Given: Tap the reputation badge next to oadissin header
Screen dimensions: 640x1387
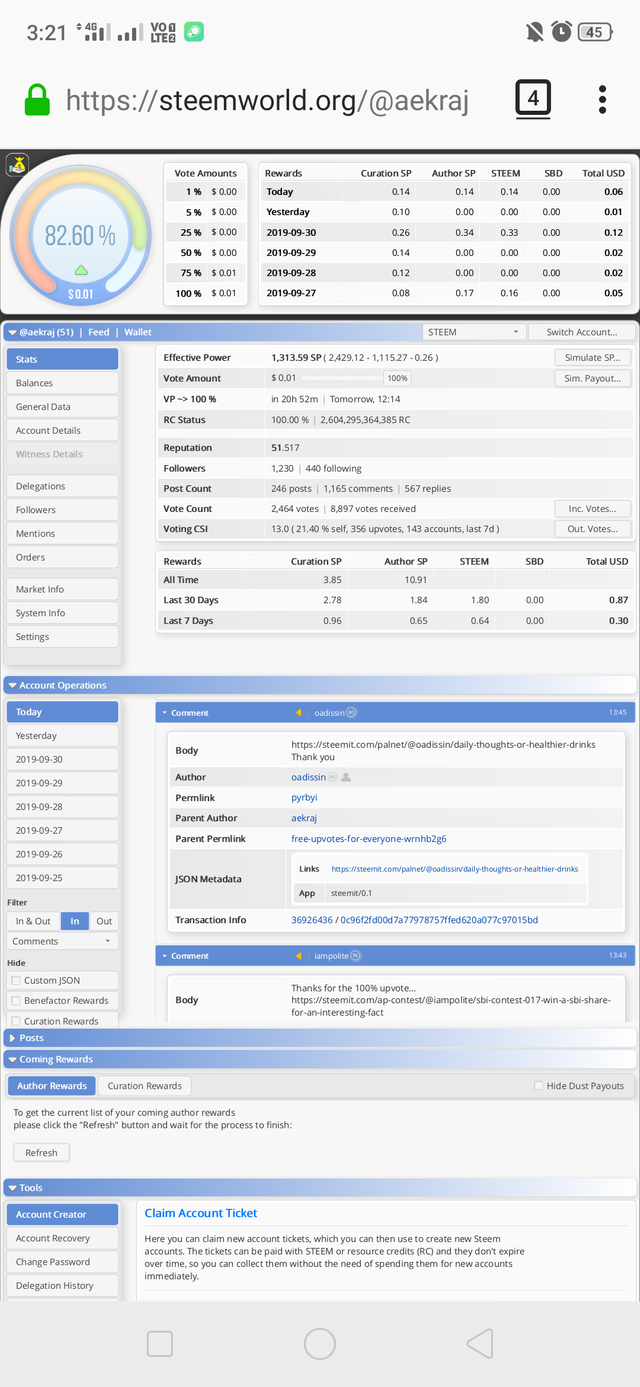Looking at the screenshot, I should tap(351, 713).
